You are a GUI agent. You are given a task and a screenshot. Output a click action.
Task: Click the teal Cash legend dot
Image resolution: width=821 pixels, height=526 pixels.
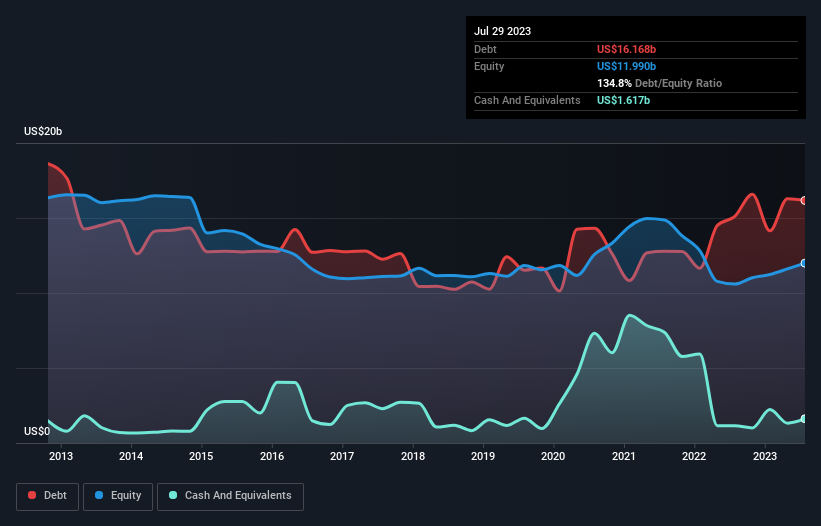pos(173,495)
